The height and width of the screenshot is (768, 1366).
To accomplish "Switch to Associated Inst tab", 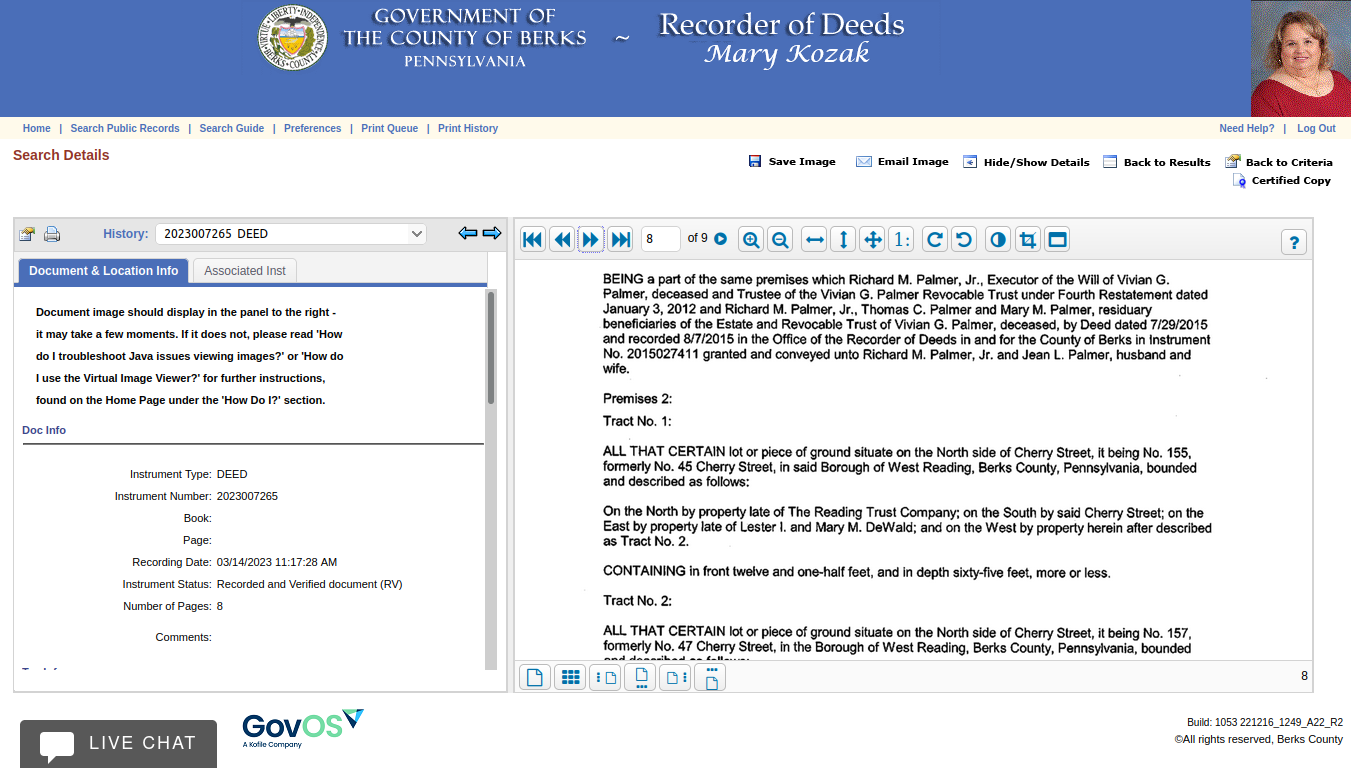I will pyautogui.click(x=245, y=271).
